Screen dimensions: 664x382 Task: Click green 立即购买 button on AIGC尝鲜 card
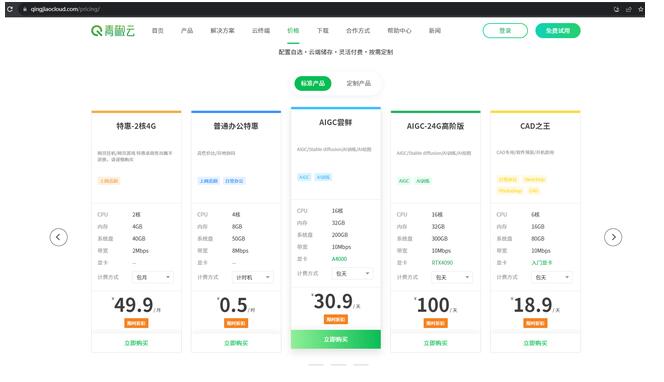(336, 339)
